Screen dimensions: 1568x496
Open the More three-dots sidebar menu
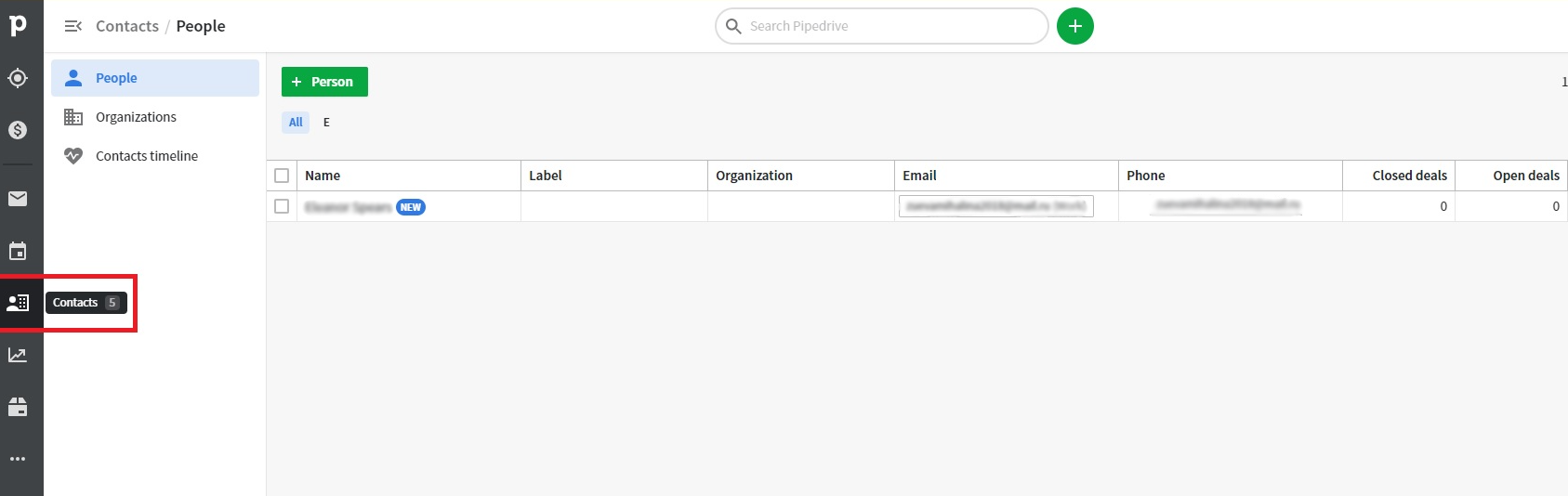(x=18, y=459)
